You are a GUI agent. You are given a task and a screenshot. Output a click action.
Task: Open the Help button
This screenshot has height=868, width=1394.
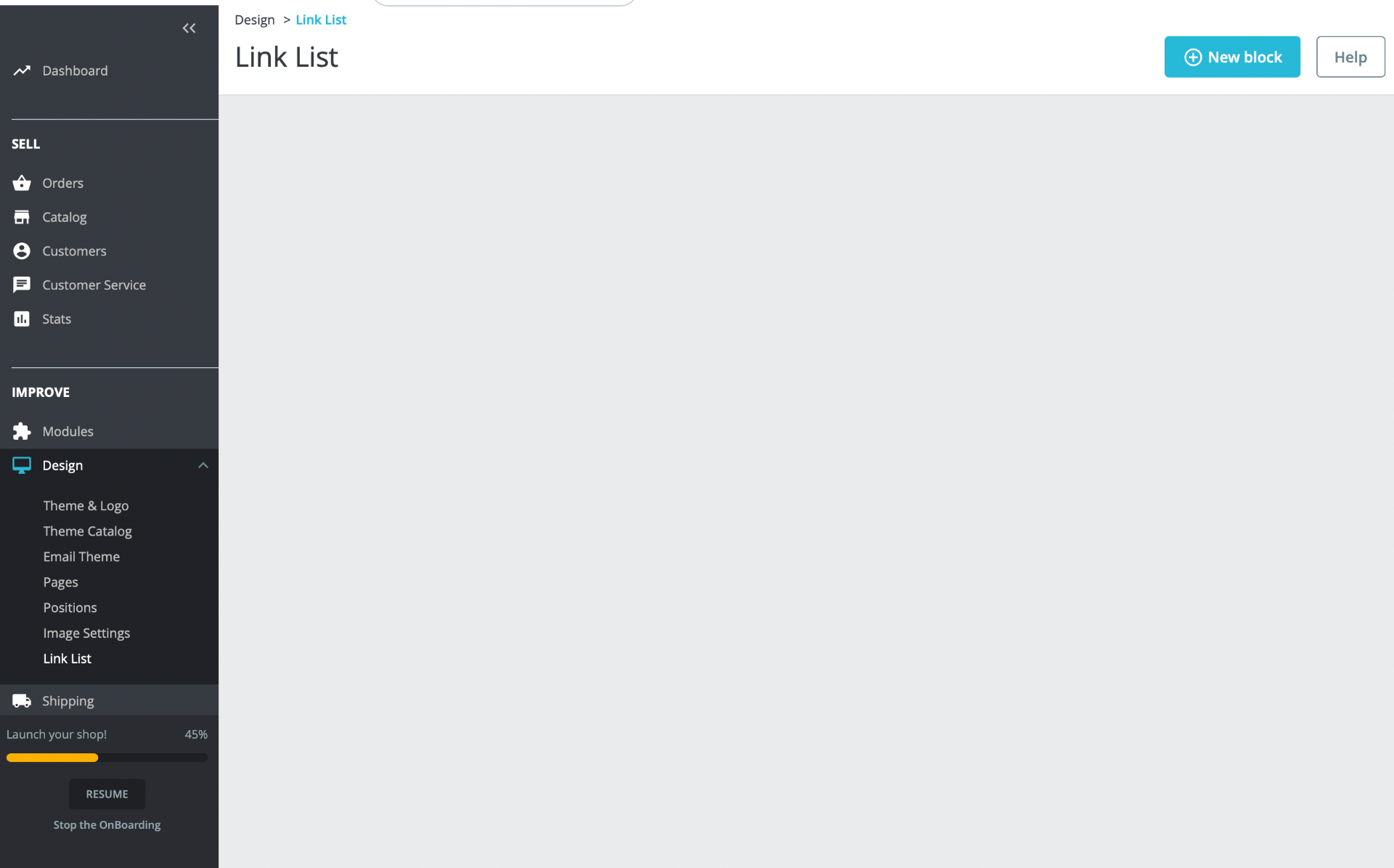coord(1350,57)
